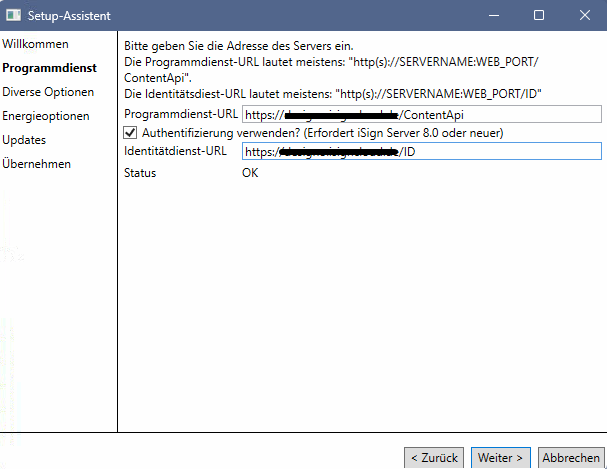Go back with the Zurück button
The image size is (607, 469).
click(x=434, y=458)
